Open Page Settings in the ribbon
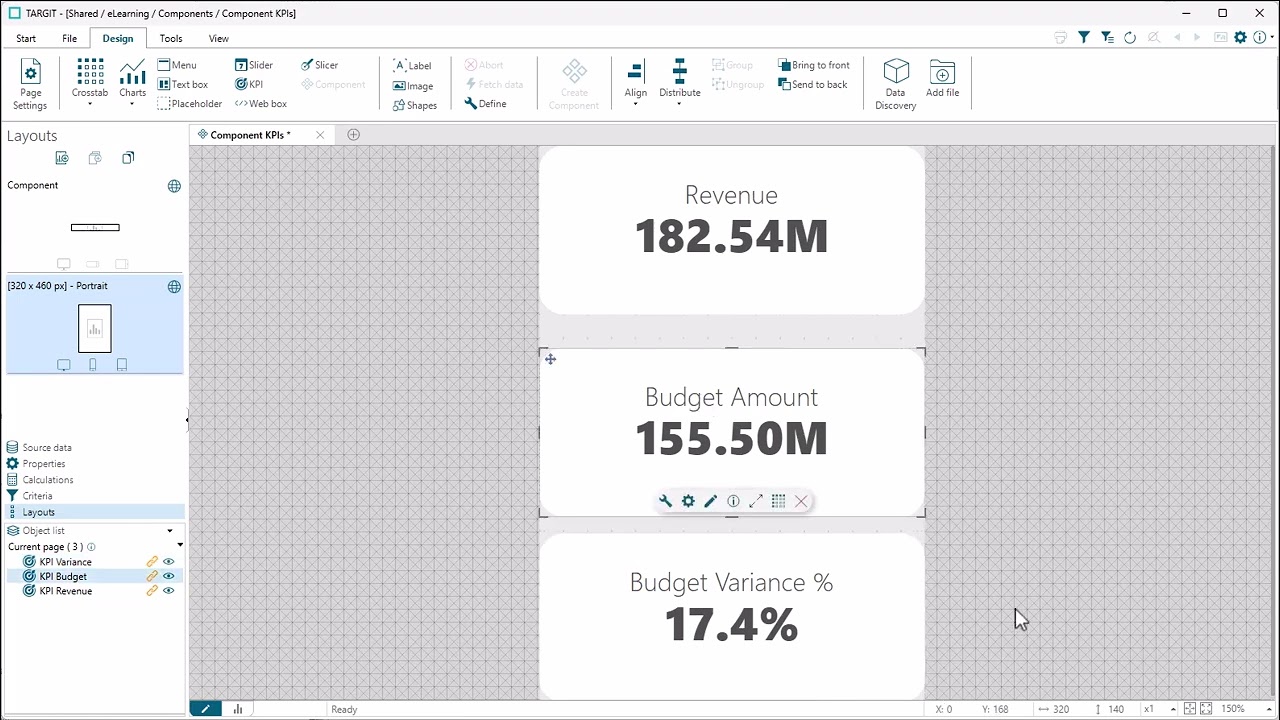1280x720 pixels. 30,84
